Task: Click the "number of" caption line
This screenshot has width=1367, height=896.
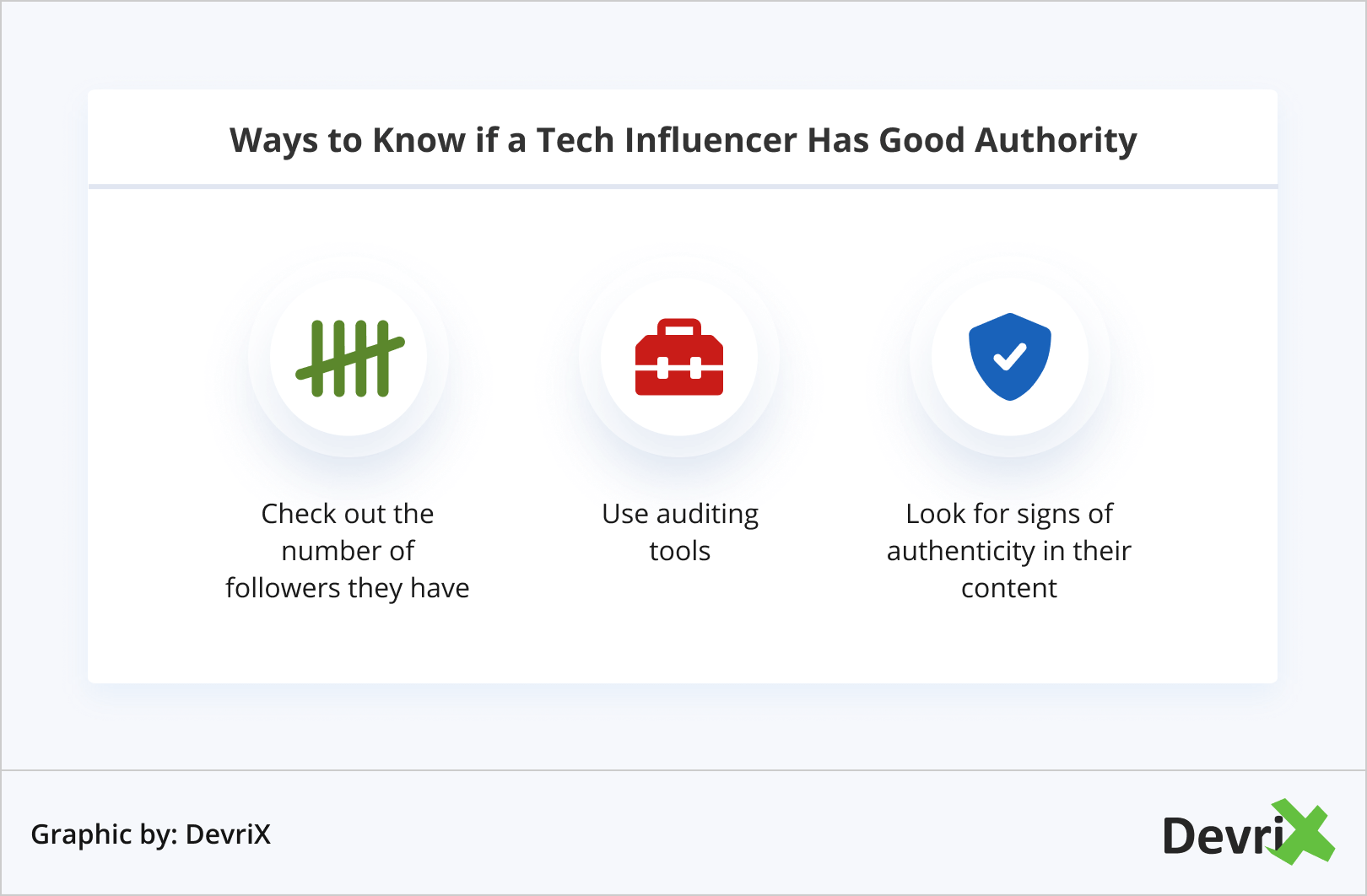Action: pos(348,551)
